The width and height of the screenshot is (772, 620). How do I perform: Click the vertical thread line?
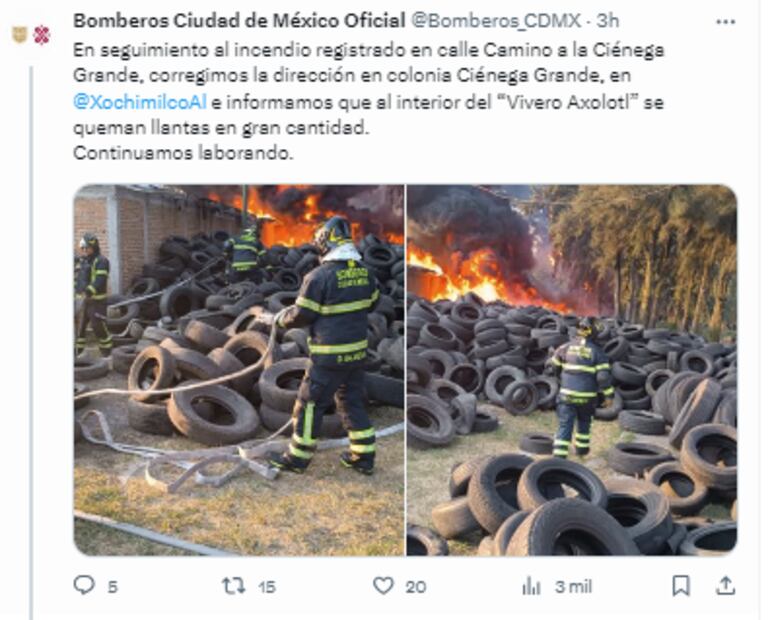[x=31, y=342]
